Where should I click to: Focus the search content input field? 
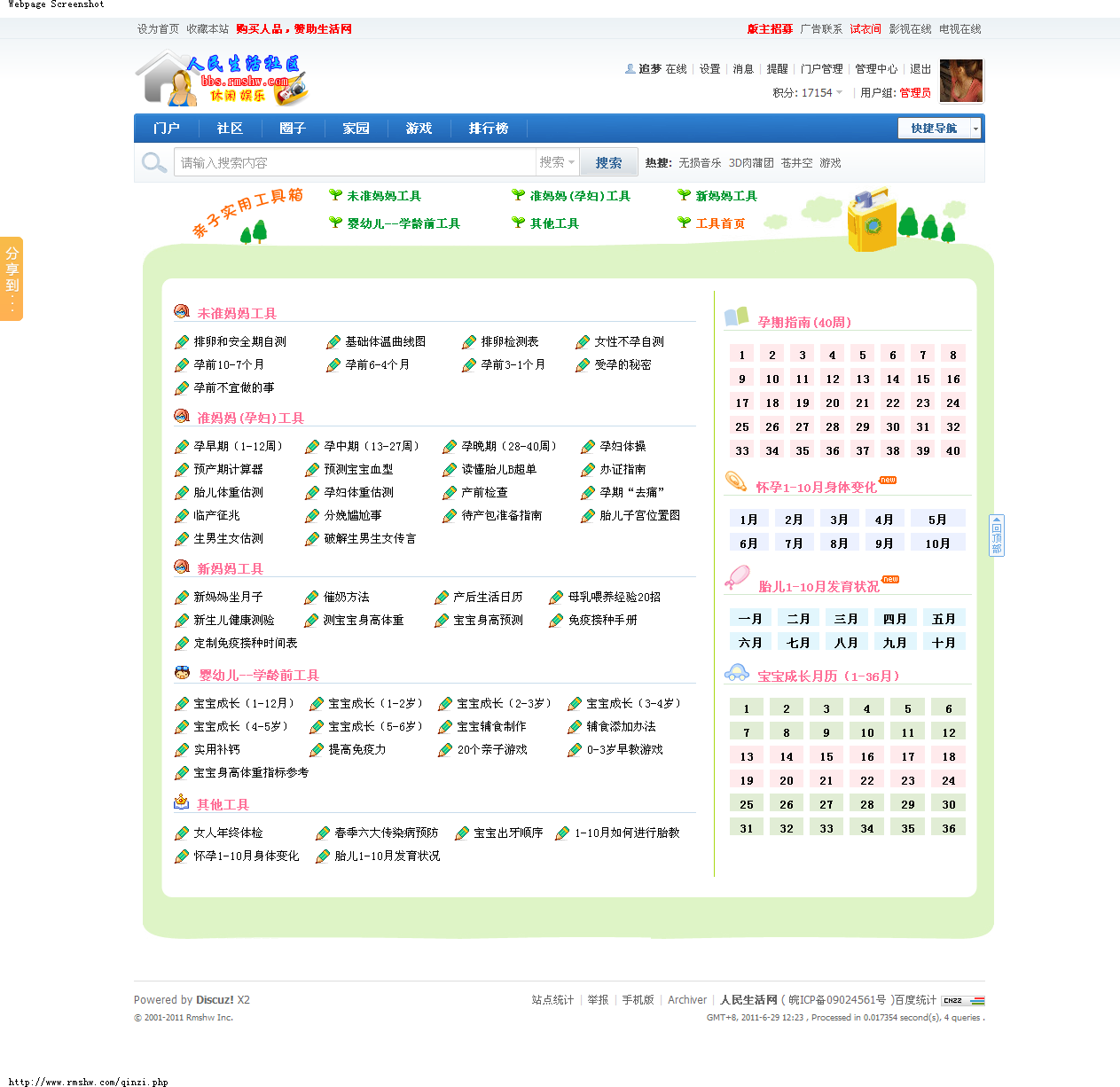(355, 162)
